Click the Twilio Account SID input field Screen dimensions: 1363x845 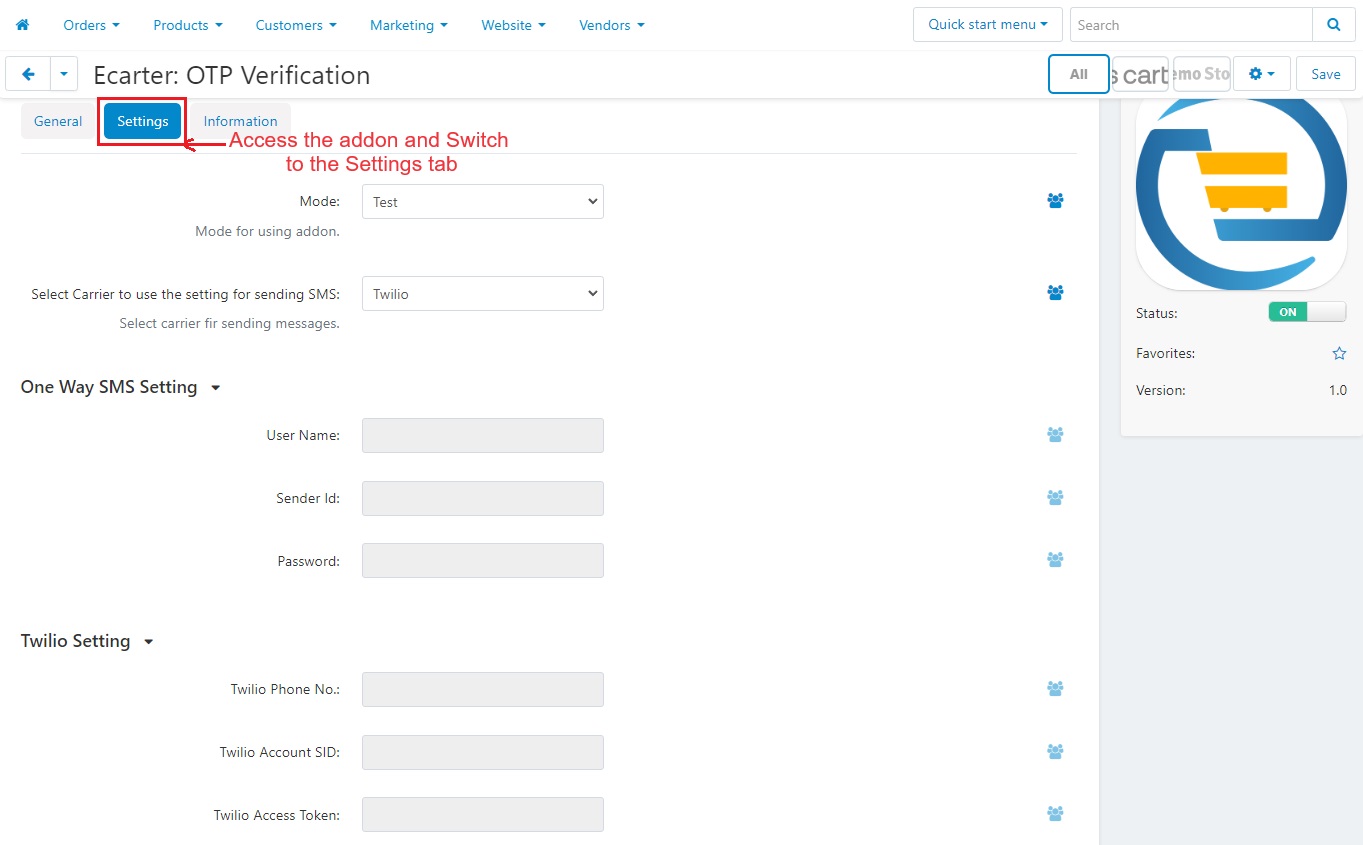pos(482,752)
